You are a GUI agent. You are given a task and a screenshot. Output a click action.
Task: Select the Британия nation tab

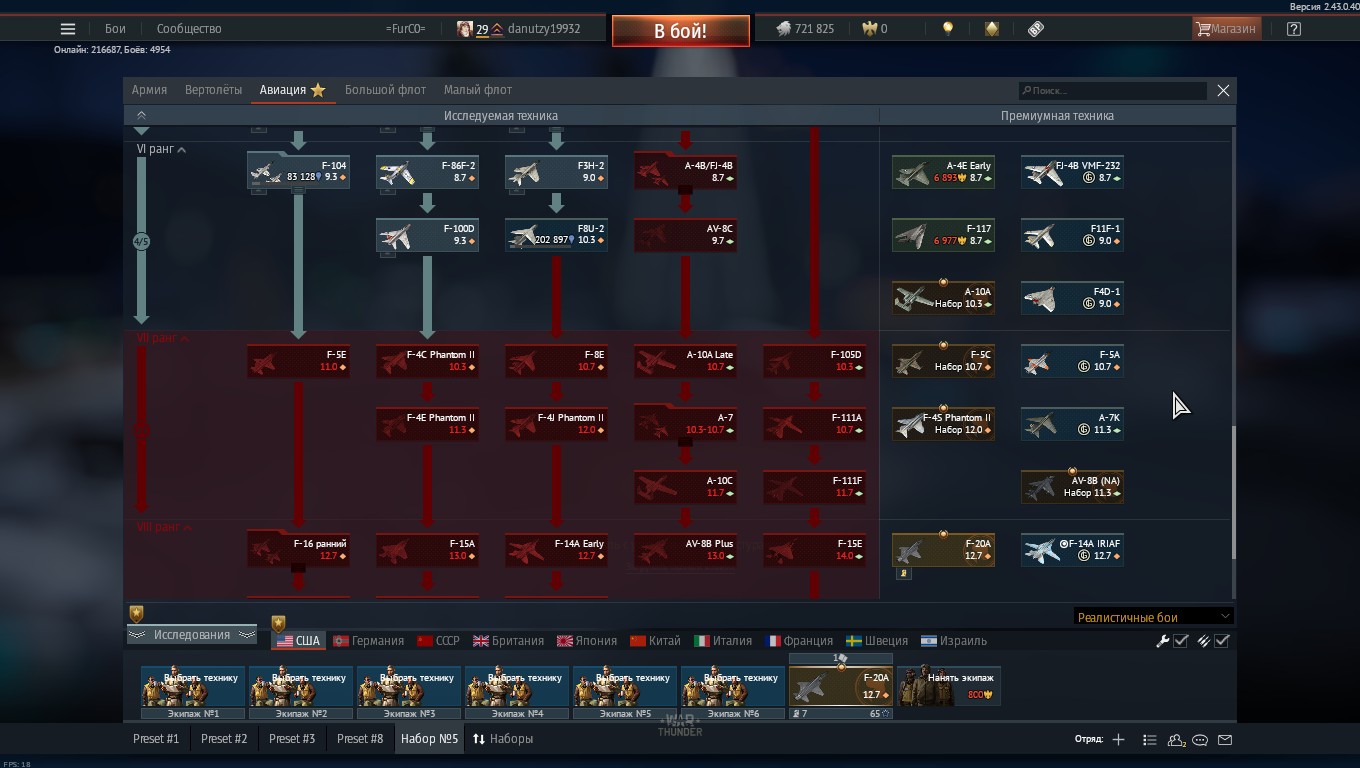pyautogui.click(x=508, y=641)
